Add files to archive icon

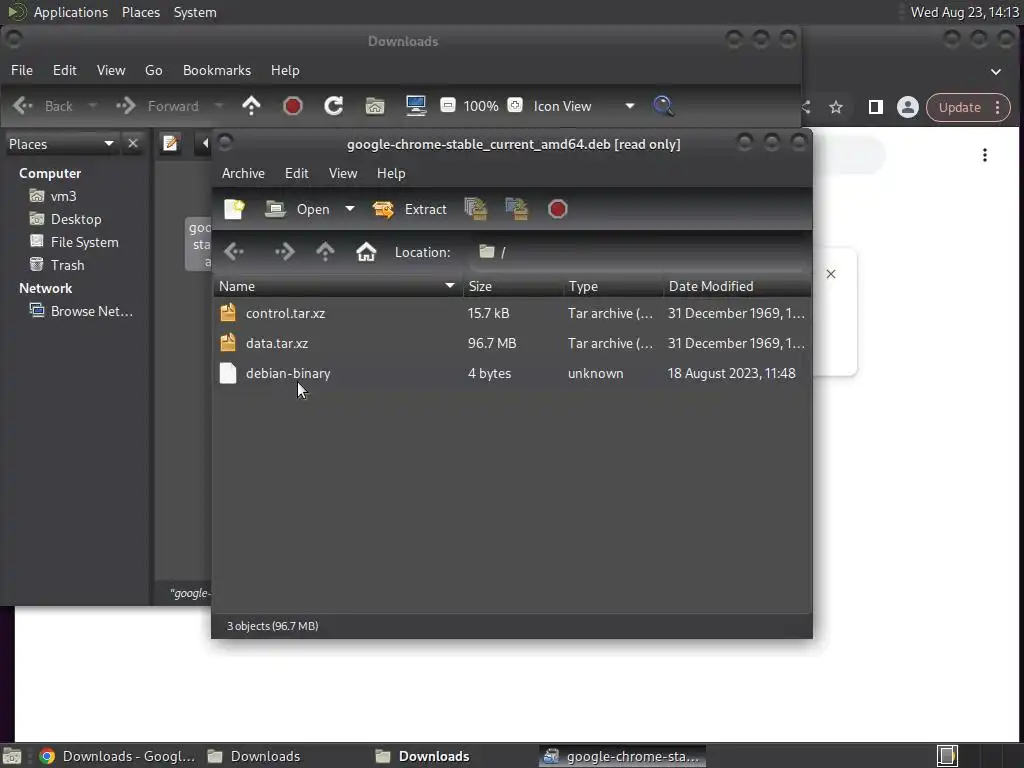coord(476,209)
